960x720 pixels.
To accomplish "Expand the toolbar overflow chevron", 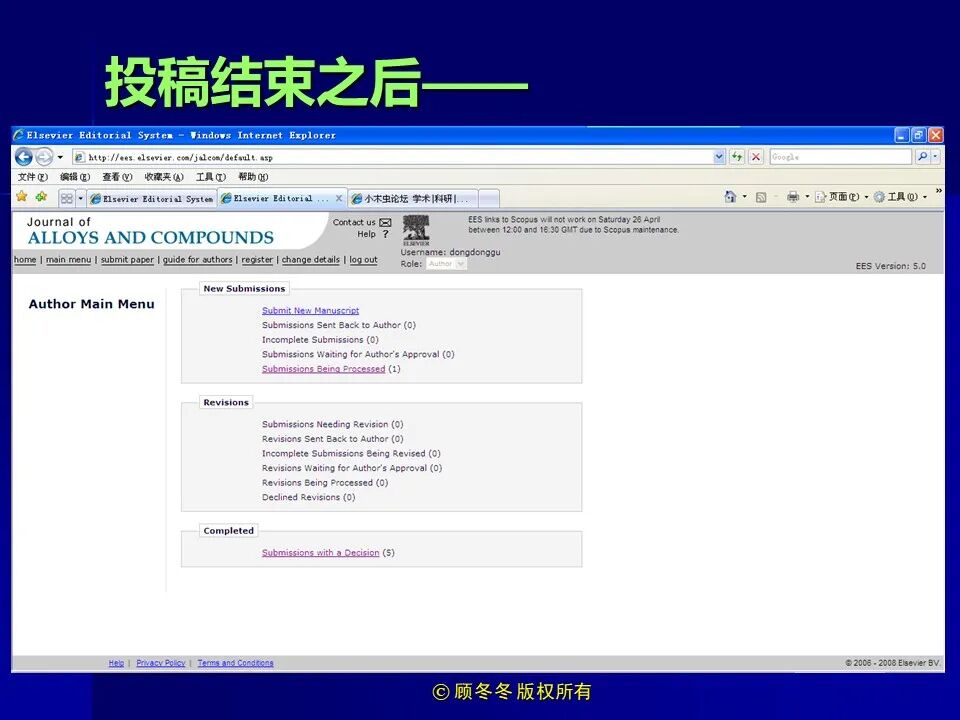I will [939, 192].
